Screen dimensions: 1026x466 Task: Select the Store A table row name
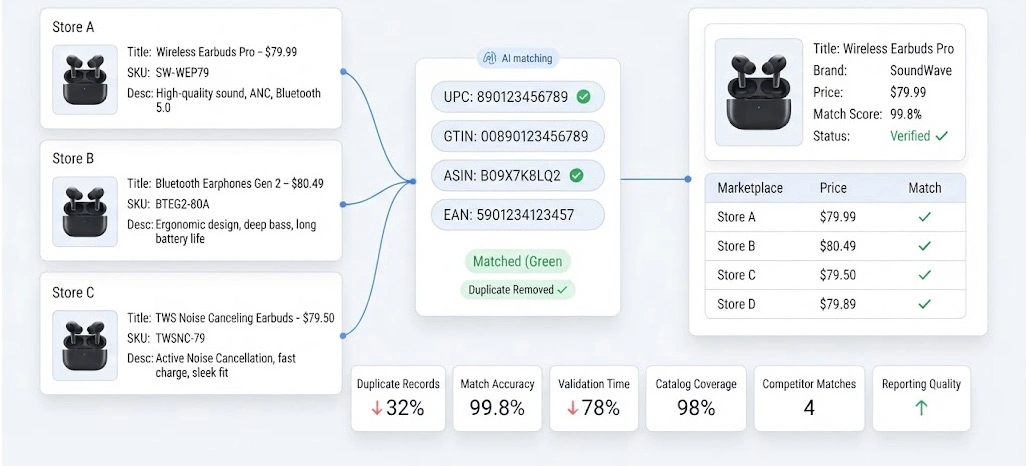(735, 217)
